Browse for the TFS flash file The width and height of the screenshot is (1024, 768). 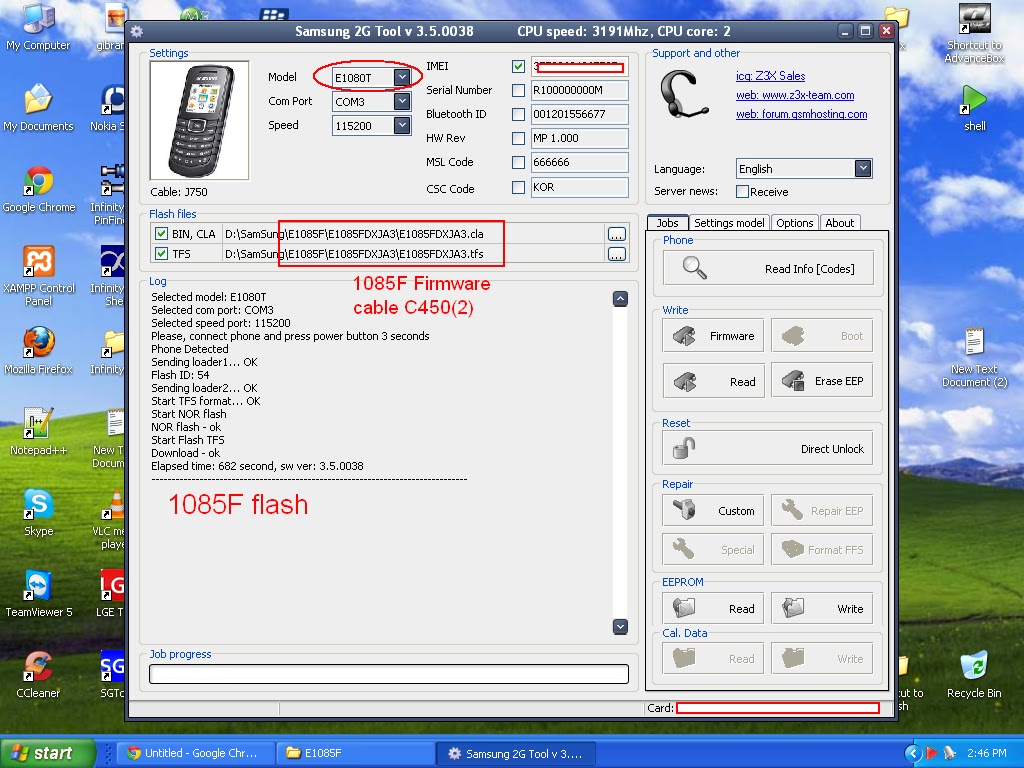(616, 254)
